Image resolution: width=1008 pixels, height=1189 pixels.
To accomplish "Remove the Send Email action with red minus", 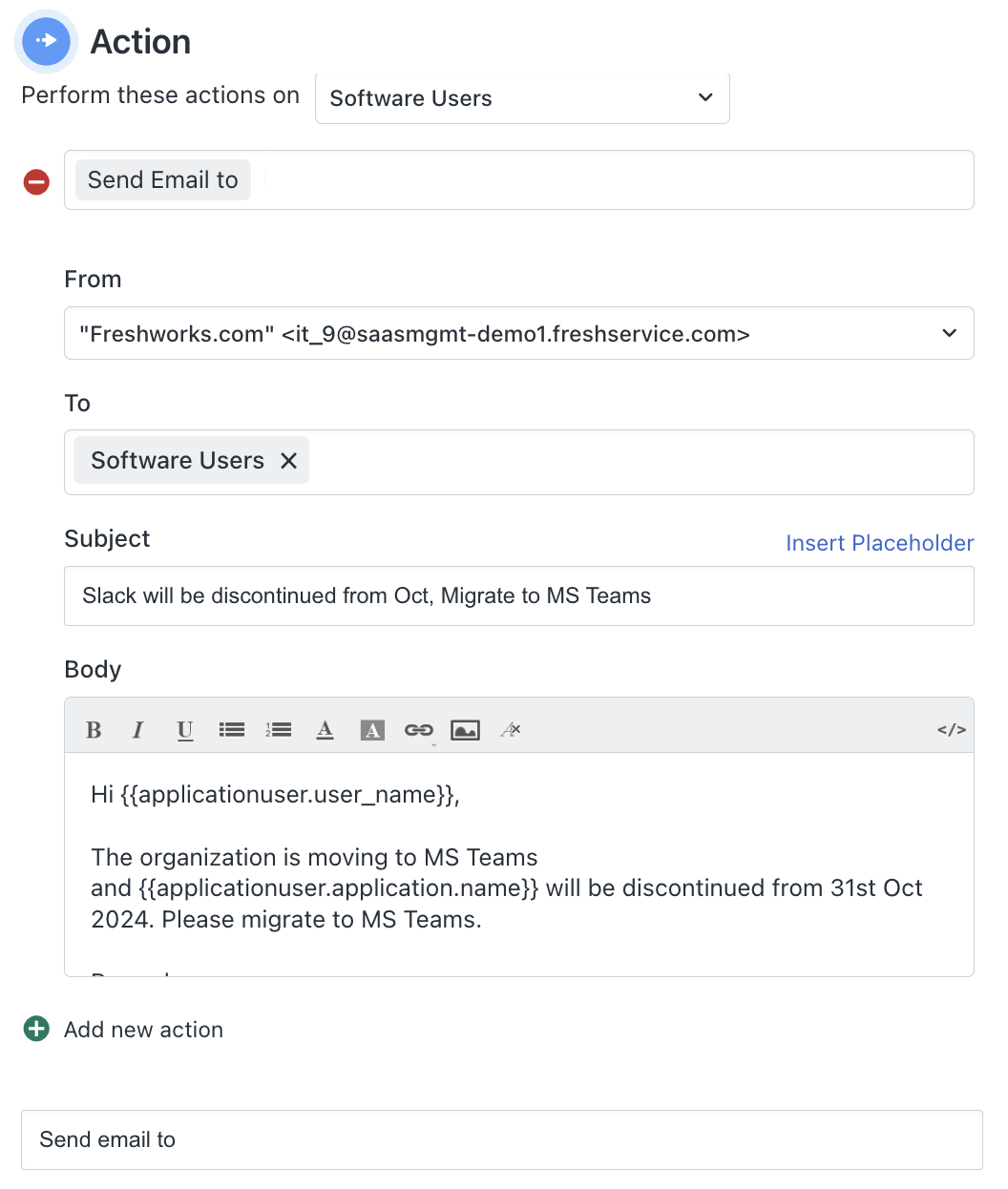I will (36, 181).
